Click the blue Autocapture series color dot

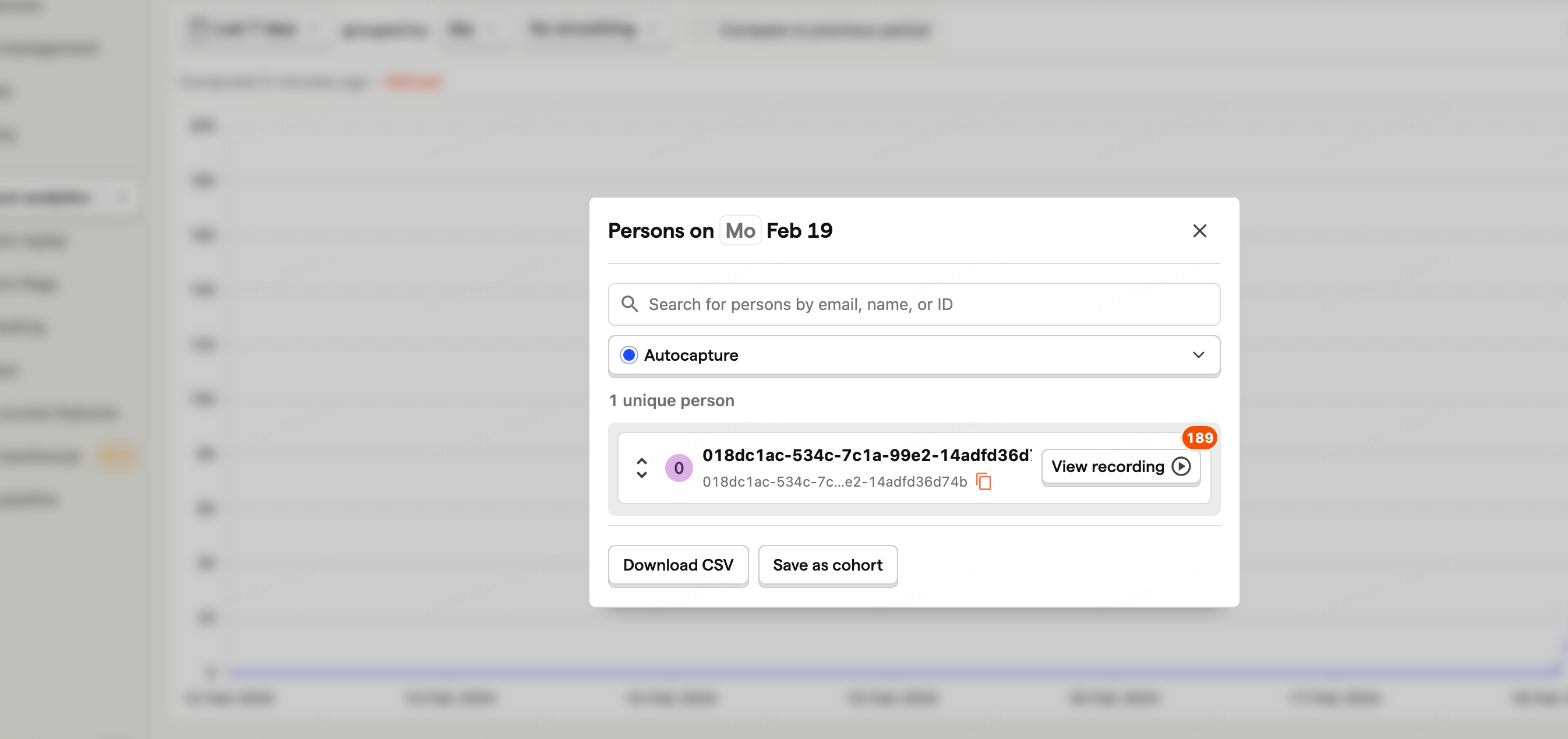coord(629,355)
